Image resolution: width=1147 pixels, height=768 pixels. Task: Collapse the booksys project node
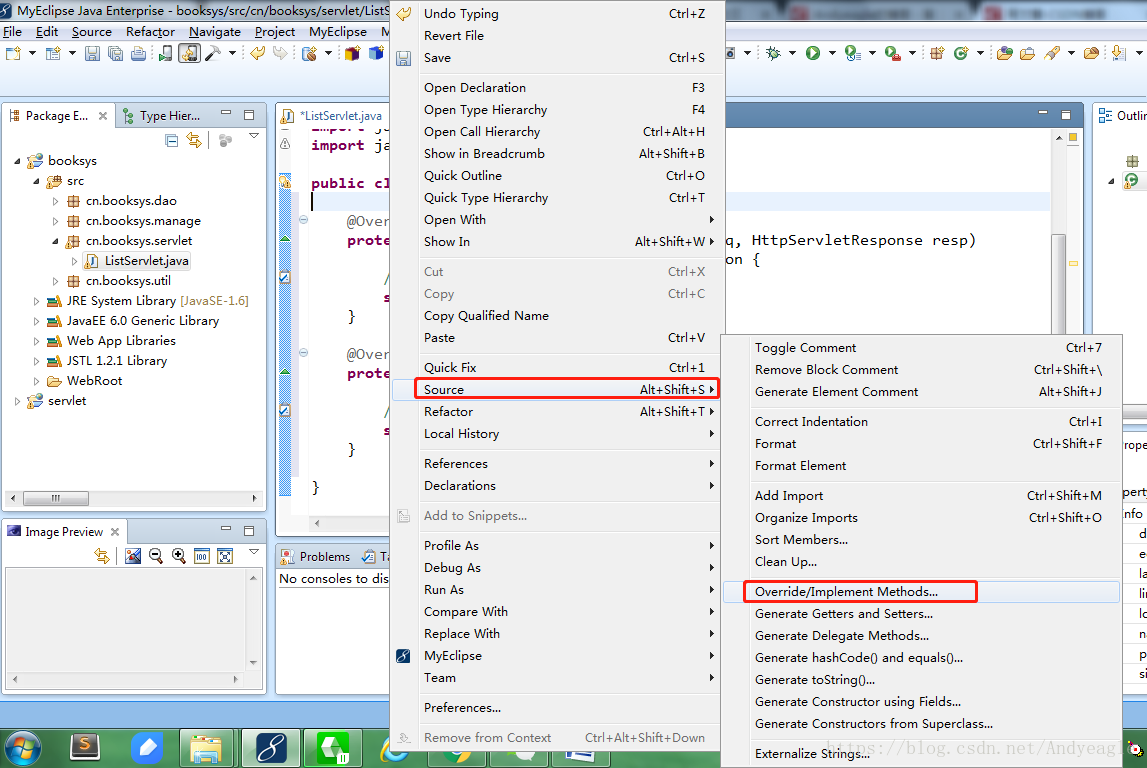click(x=18, y=161)
